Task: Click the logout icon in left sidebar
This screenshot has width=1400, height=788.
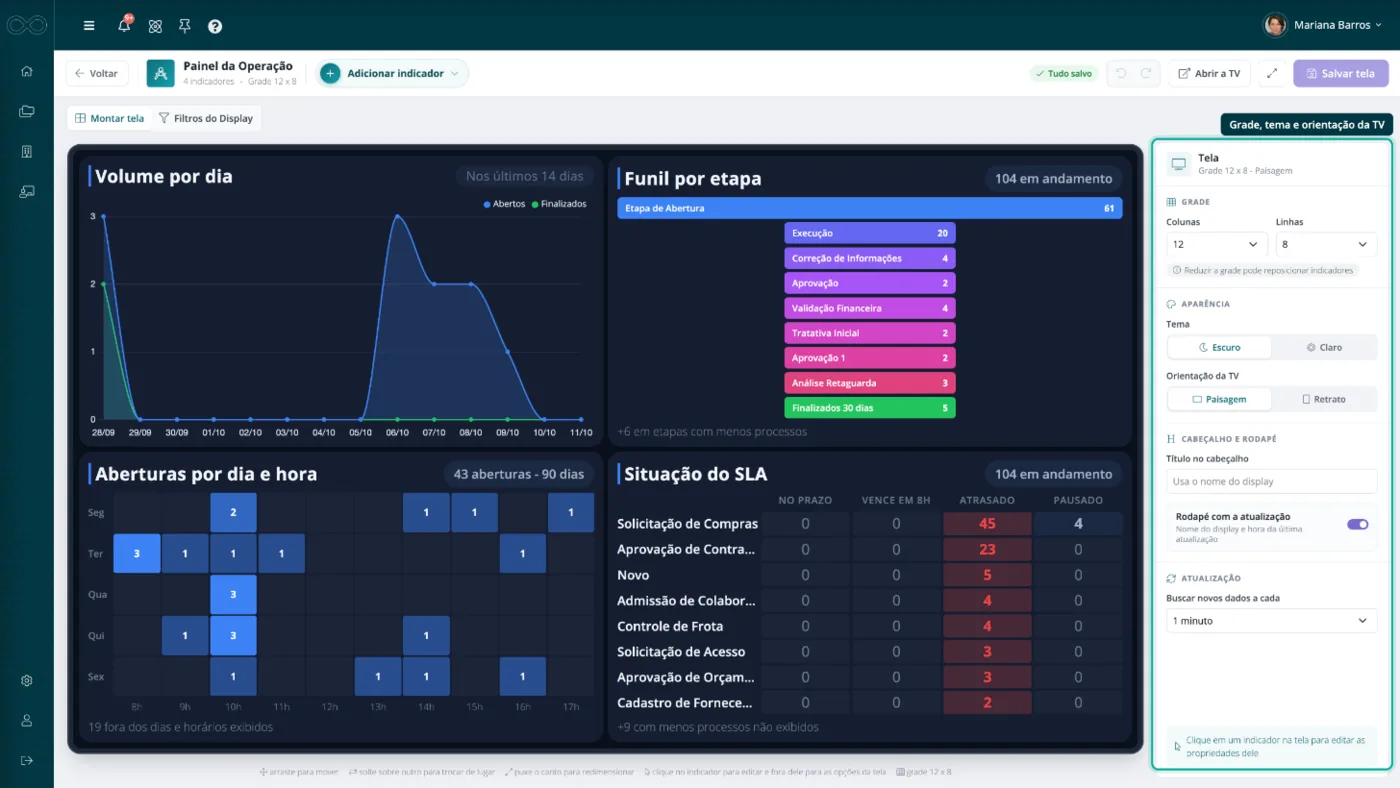Action: coord(27,760)
